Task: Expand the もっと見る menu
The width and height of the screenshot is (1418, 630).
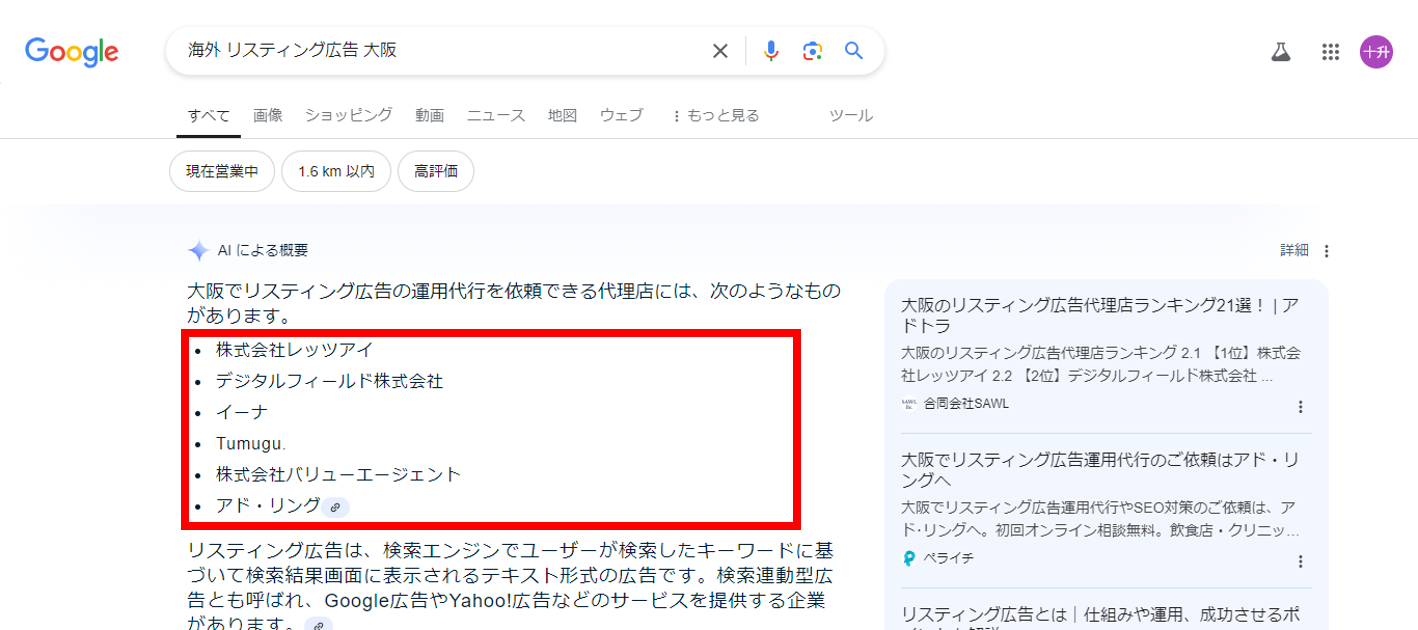Action: pyautogui.click(x=716, y=115)
